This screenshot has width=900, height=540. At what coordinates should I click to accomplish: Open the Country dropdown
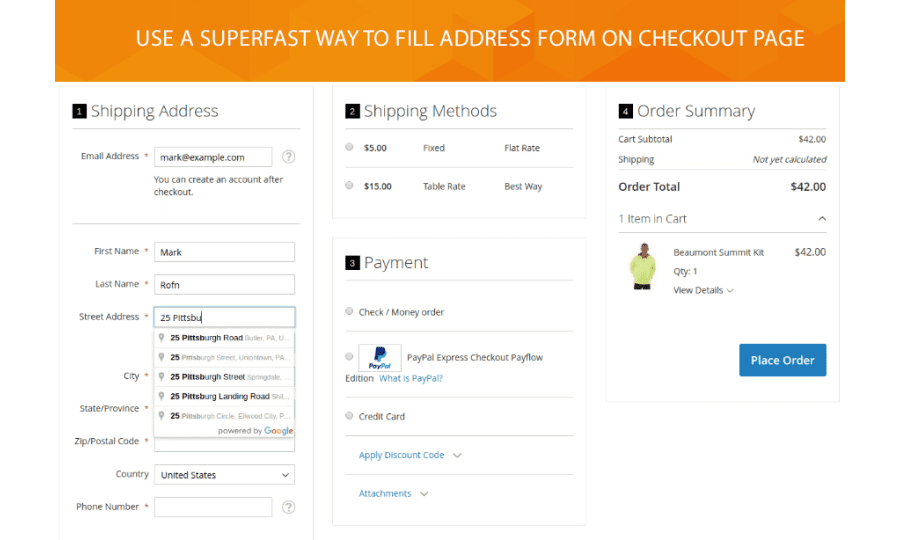point(224,475)
